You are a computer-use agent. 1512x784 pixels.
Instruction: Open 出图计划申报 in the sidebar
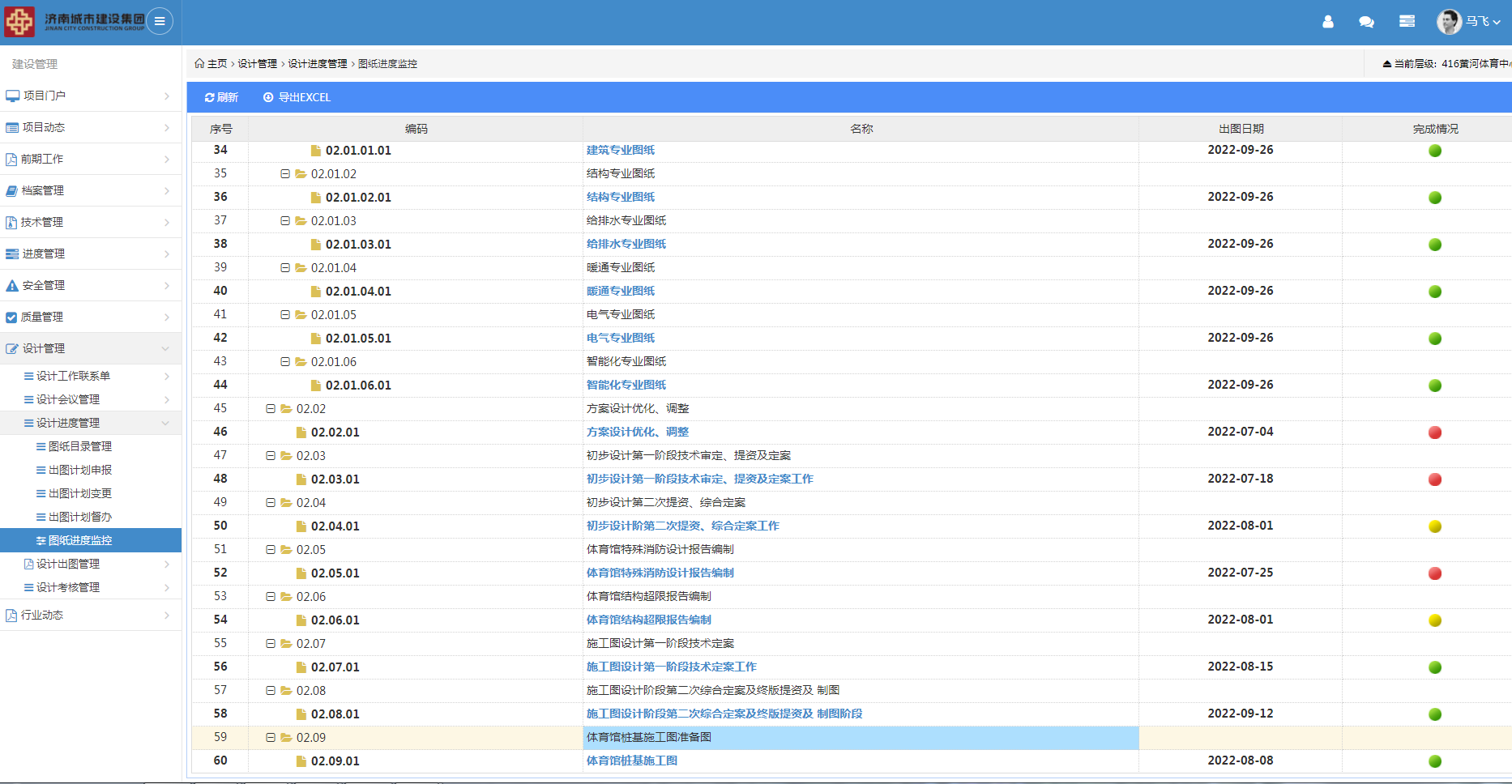(x=80, y=470)
